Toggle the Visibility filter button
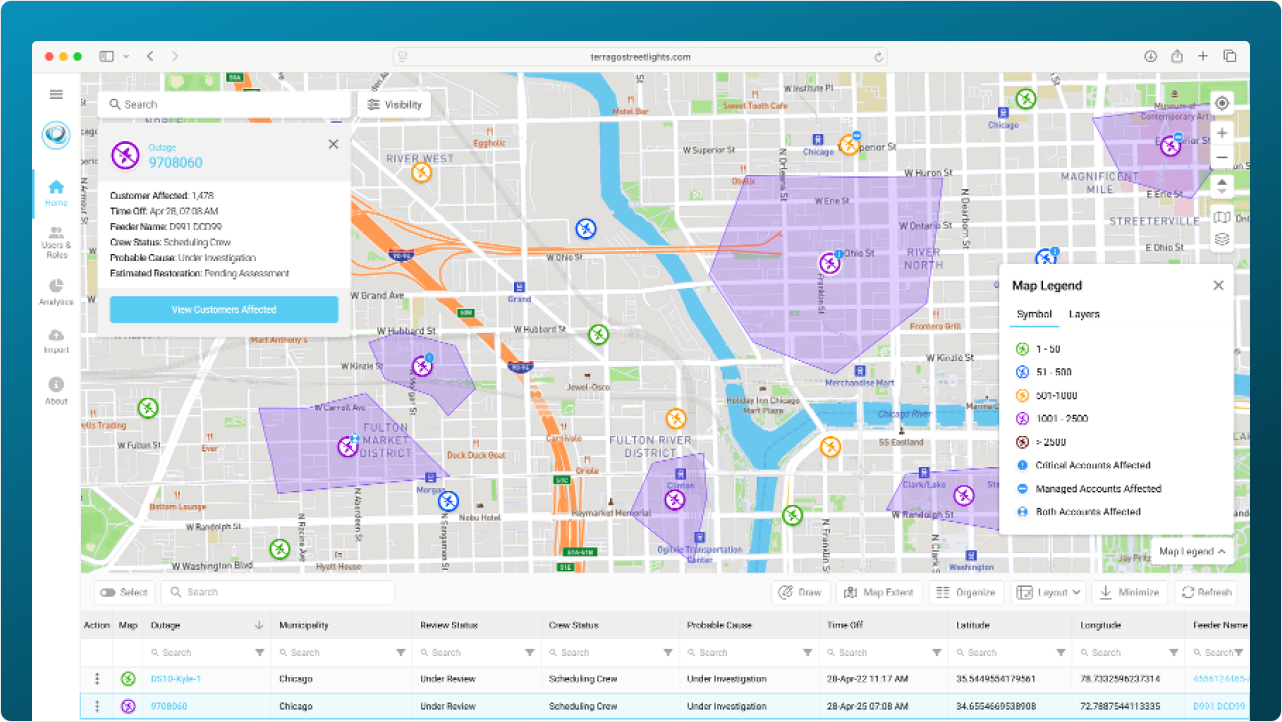Image resolution: width=1282 pixels, height=722 pixels. tap(394, 104)
